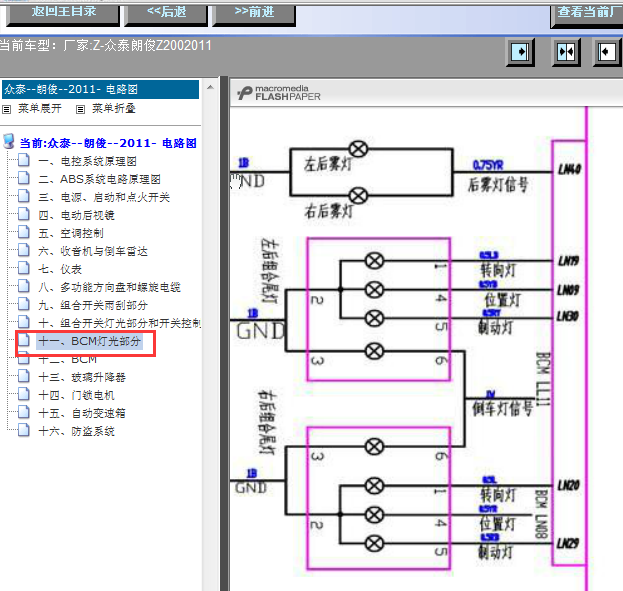Viewport: 623px width, 591px height.
Task: Click the 倒车灯信号 label in diagram
Action: point(502,409)
